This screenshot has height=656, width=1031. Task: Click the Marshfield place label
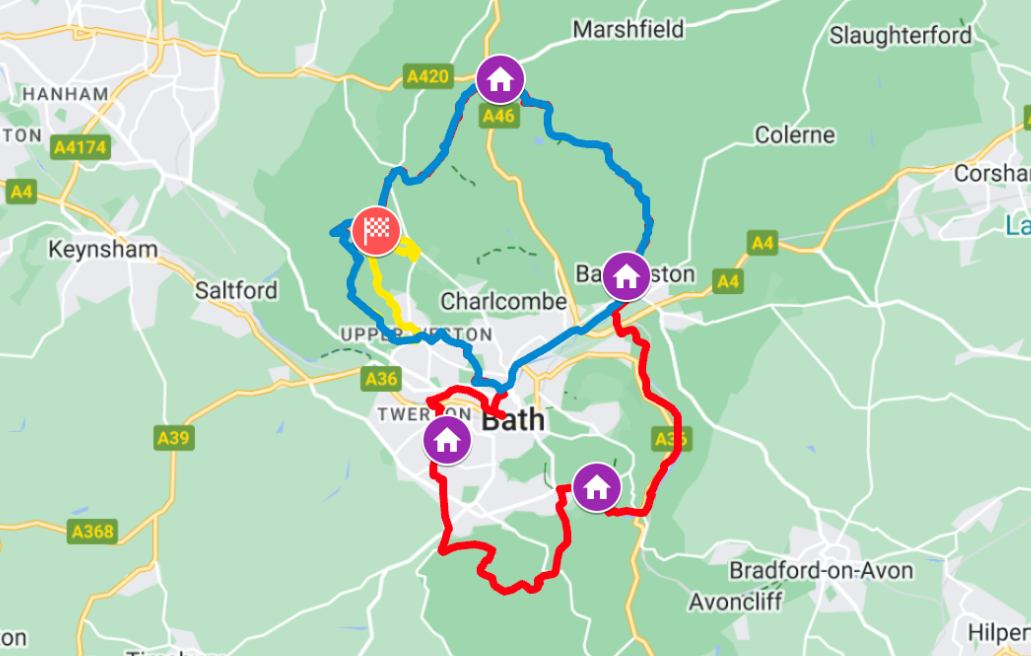point(628,30)
